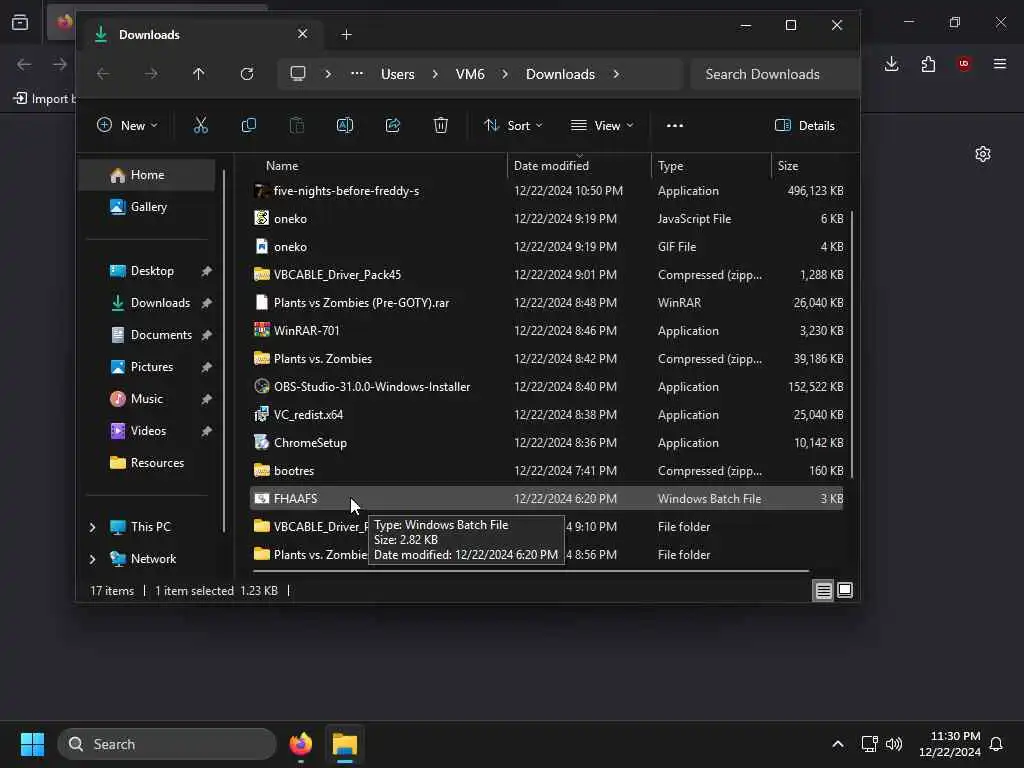Click uBlock Origin icon in Firefox
The image size is (1024, 768).
pos(964,64)
